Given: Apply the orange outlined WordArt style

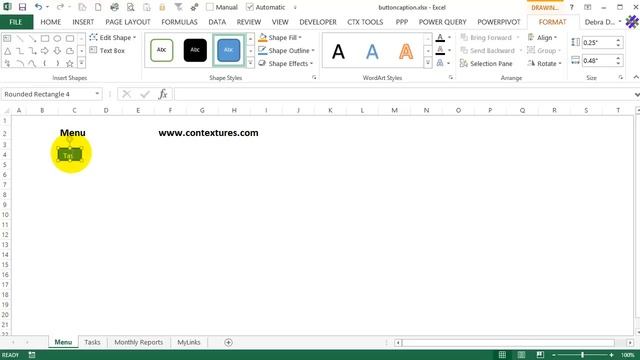Looking at the screenshot, I should tap(406, 51).
